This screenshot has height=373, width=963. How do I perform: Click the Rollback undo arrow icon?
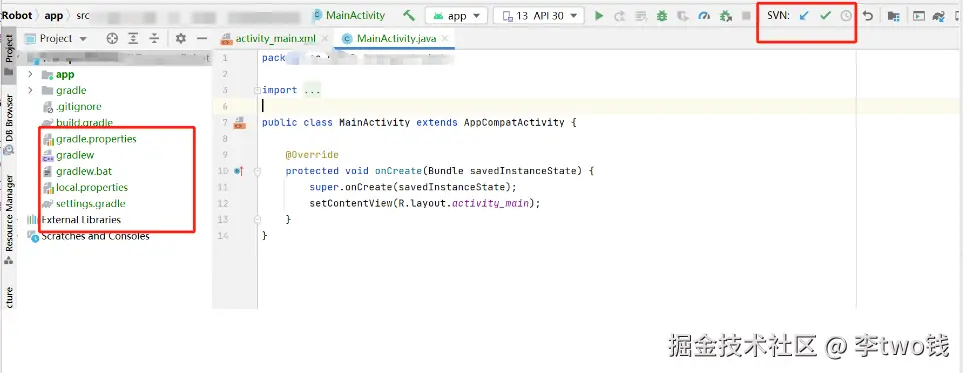(x=868, y=16)
